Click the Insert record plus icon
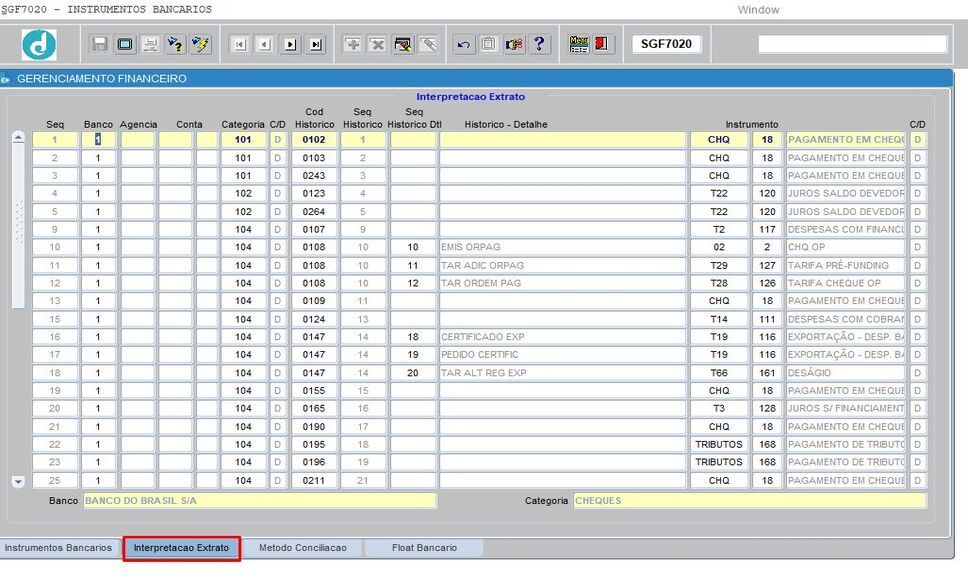 [353, 44]
